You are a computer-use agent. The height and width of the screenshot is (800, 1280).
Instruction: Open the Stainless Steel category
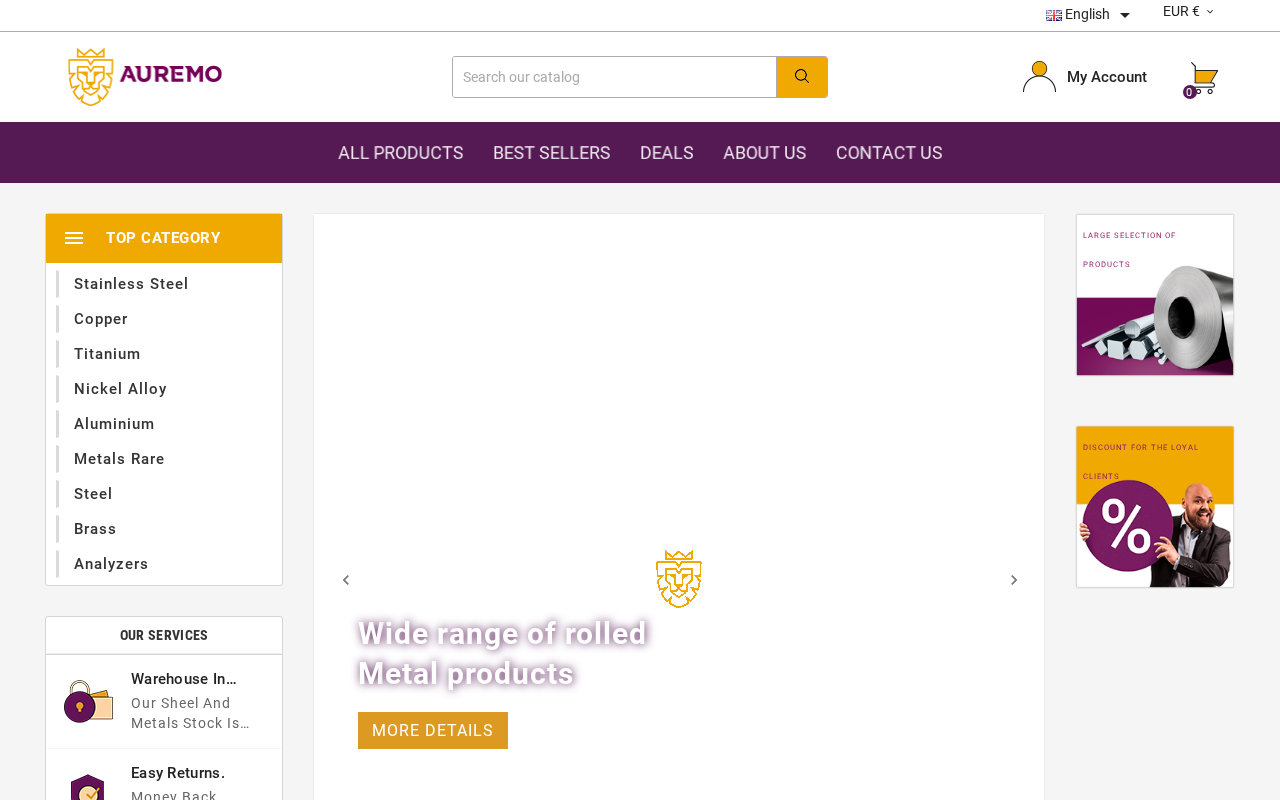click(x=131, y=284)
